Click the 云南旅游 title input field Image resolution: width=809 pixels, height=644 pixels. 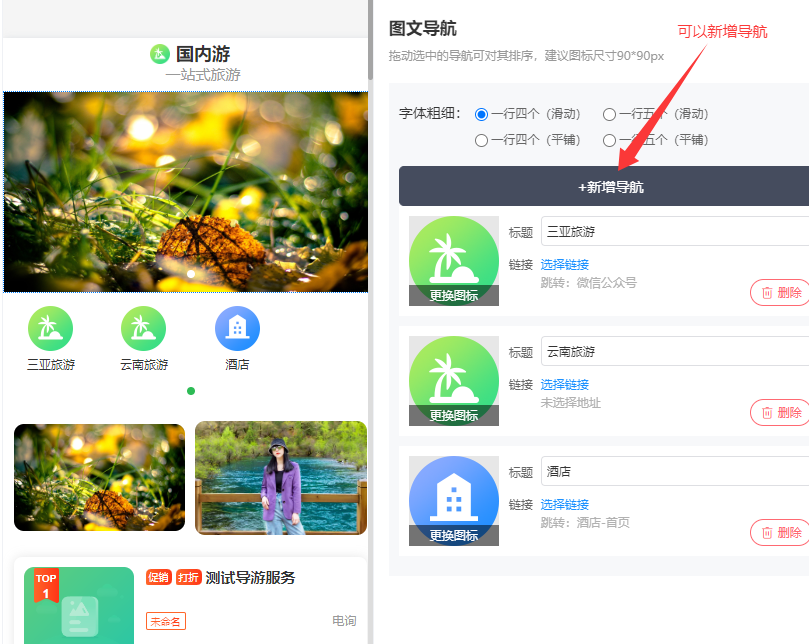pyautogui.click(x=675, y=352)
